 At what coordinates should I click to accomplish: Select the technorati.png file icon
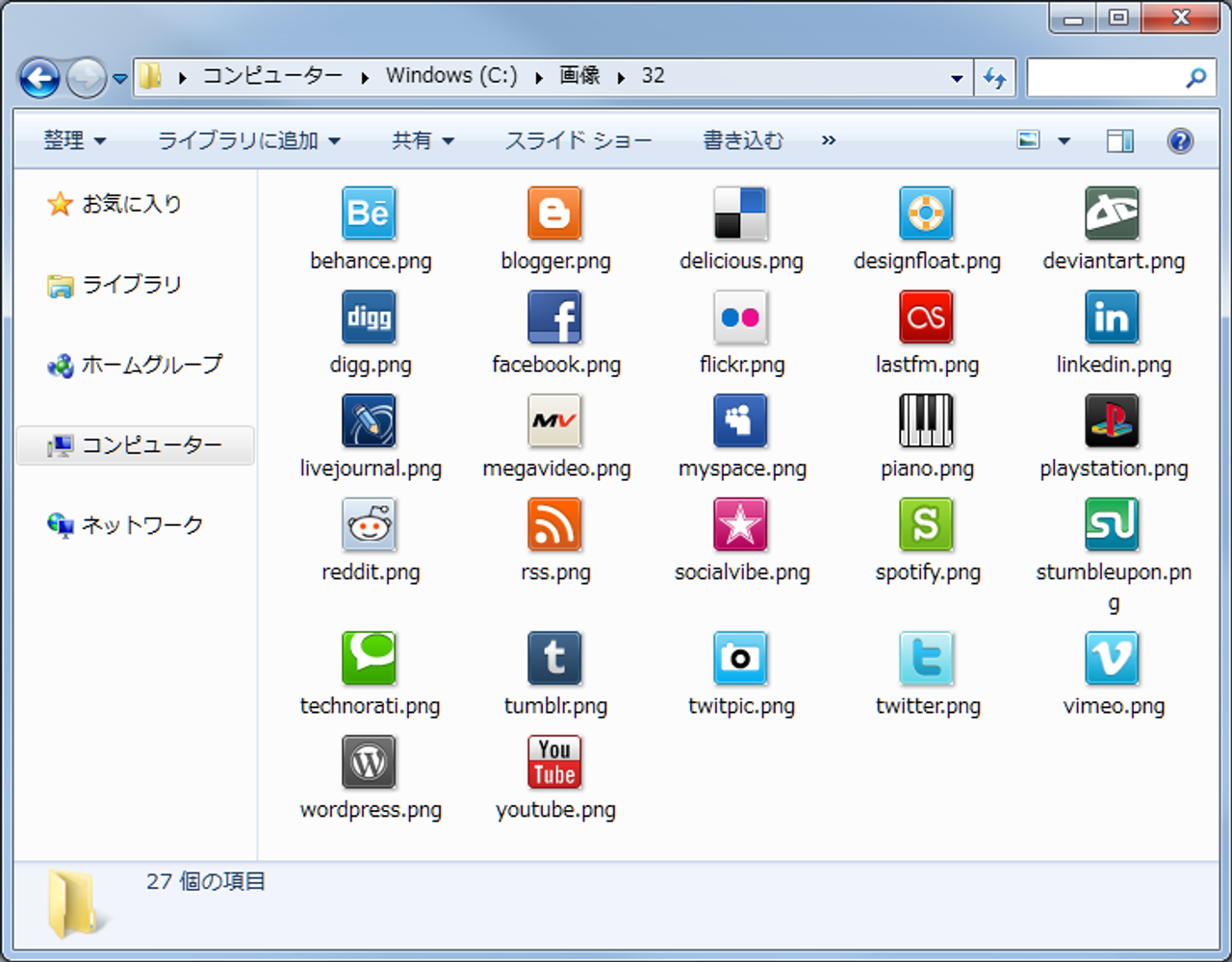tap(369, 658)
